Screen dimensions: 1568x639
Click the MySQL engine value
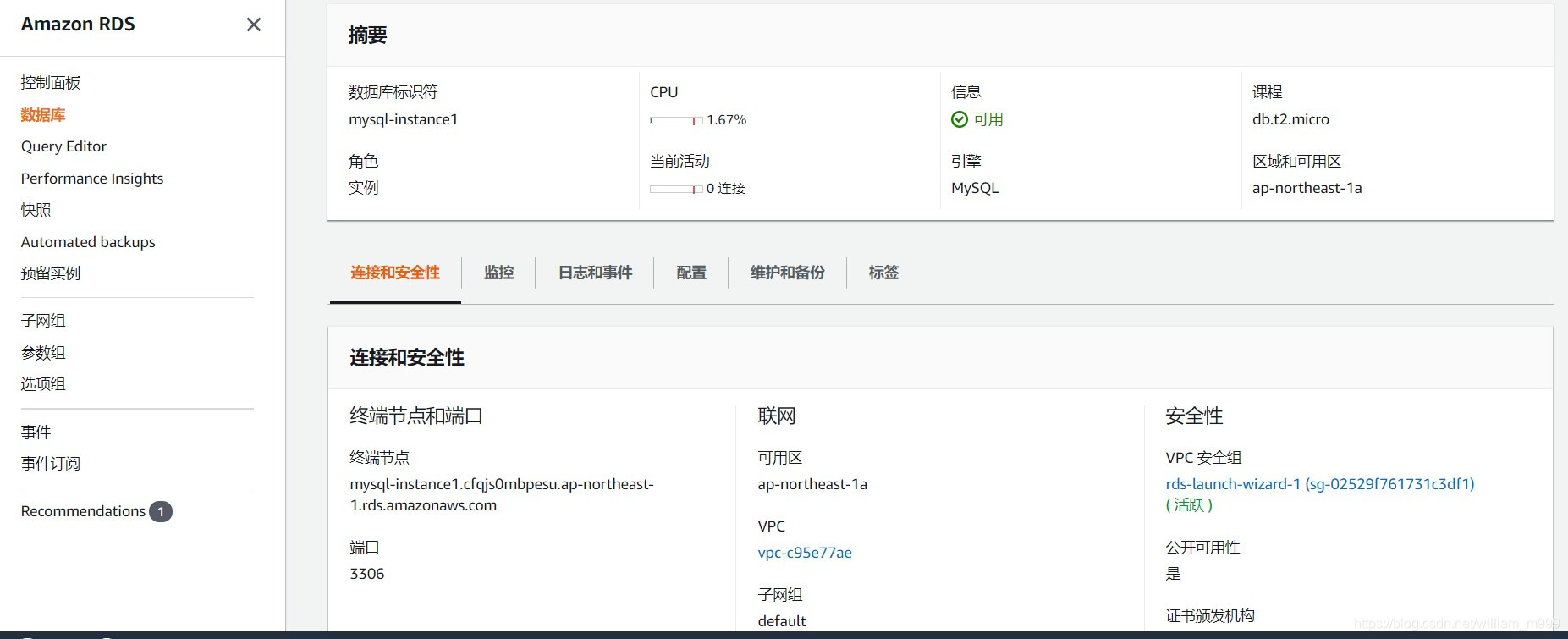click(x=975, y=188)
